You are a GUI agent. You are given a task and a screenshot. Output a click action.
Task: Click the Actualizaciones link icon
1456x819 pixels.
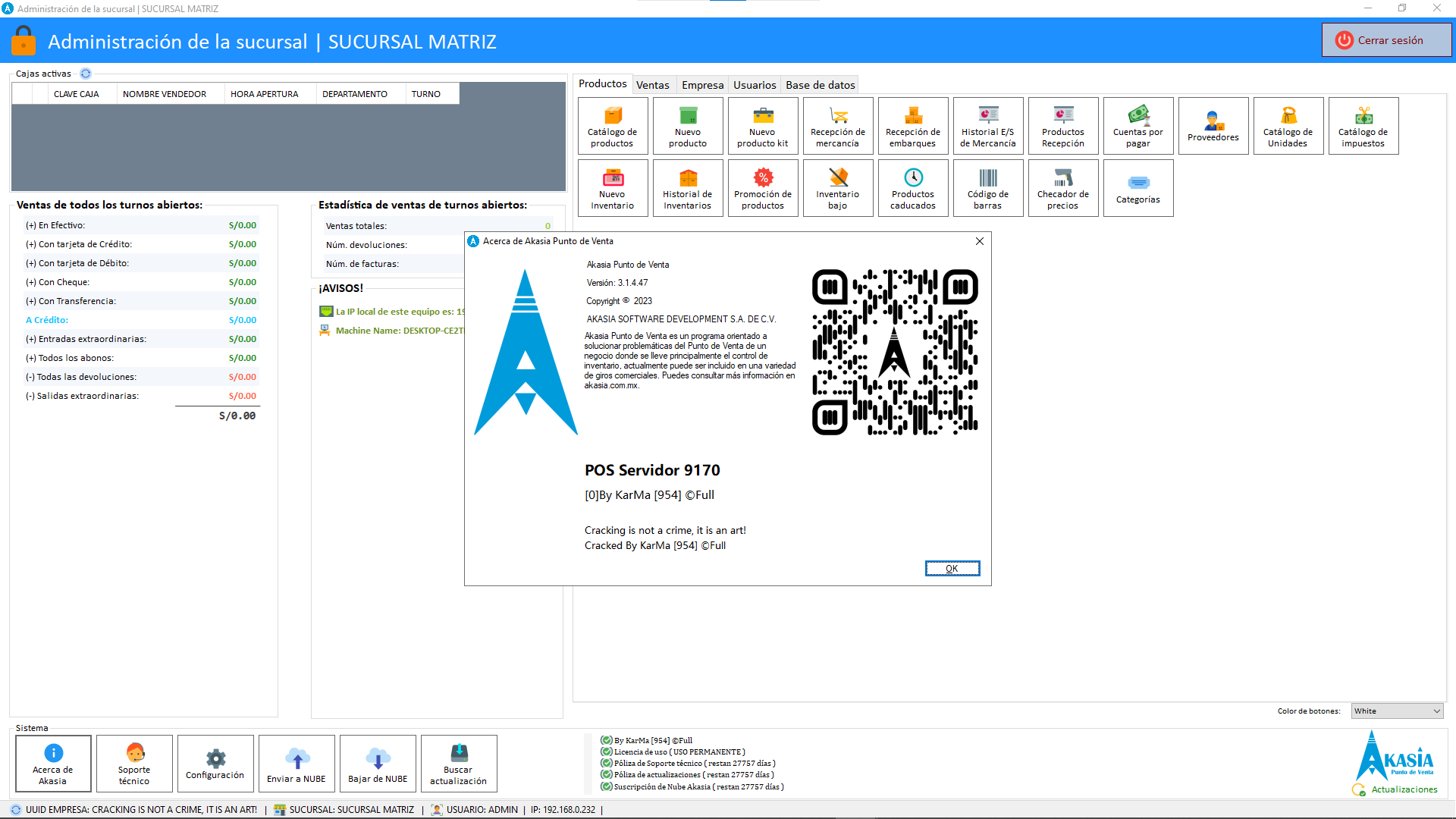(x=1358, y=789)
